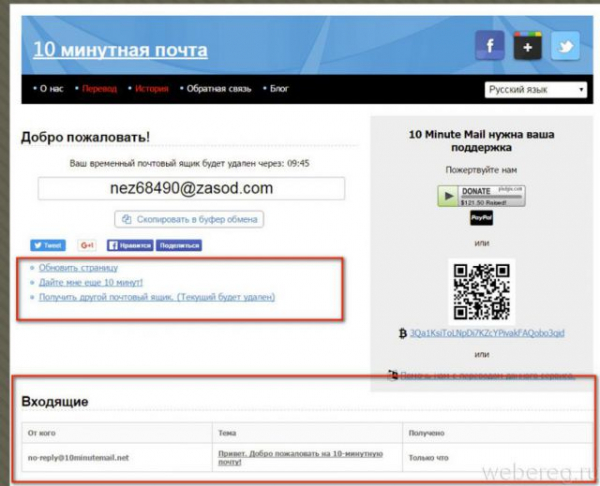
Task: Click the bitcoin QR code image
Action: coord(481,292)
